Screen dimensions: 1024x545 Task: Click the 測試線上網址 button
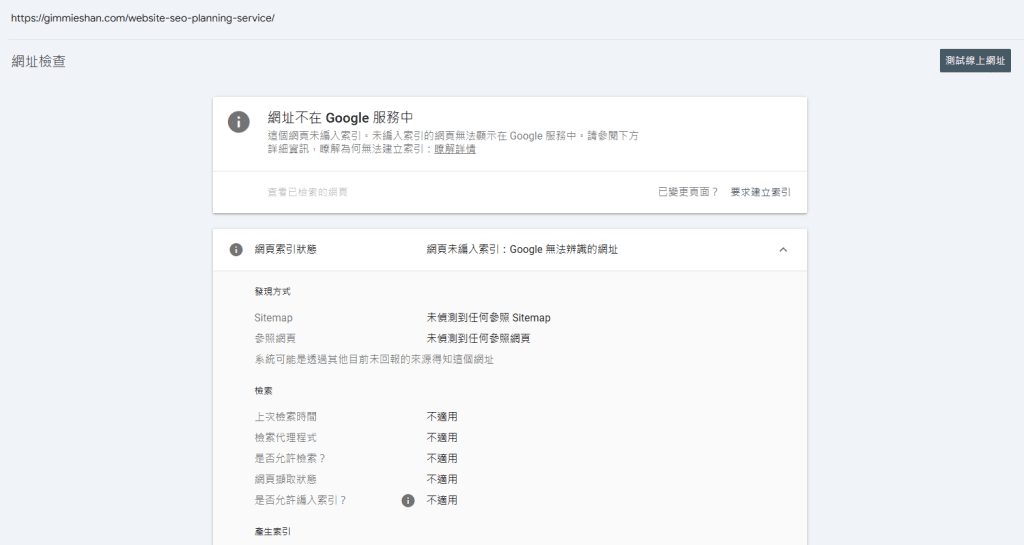coord(975,61)
